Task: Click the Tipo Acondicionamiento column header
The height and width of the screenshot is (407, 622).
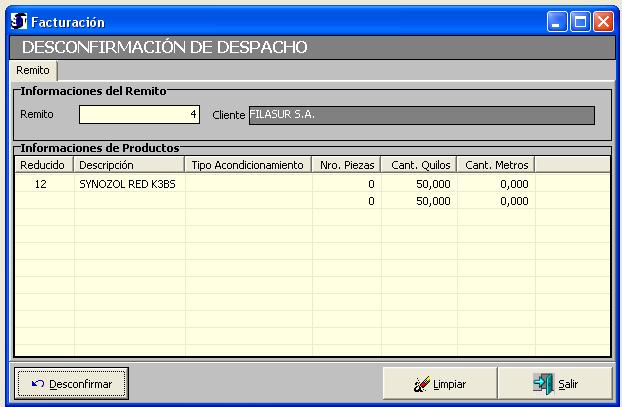Action: pos(248,165)
